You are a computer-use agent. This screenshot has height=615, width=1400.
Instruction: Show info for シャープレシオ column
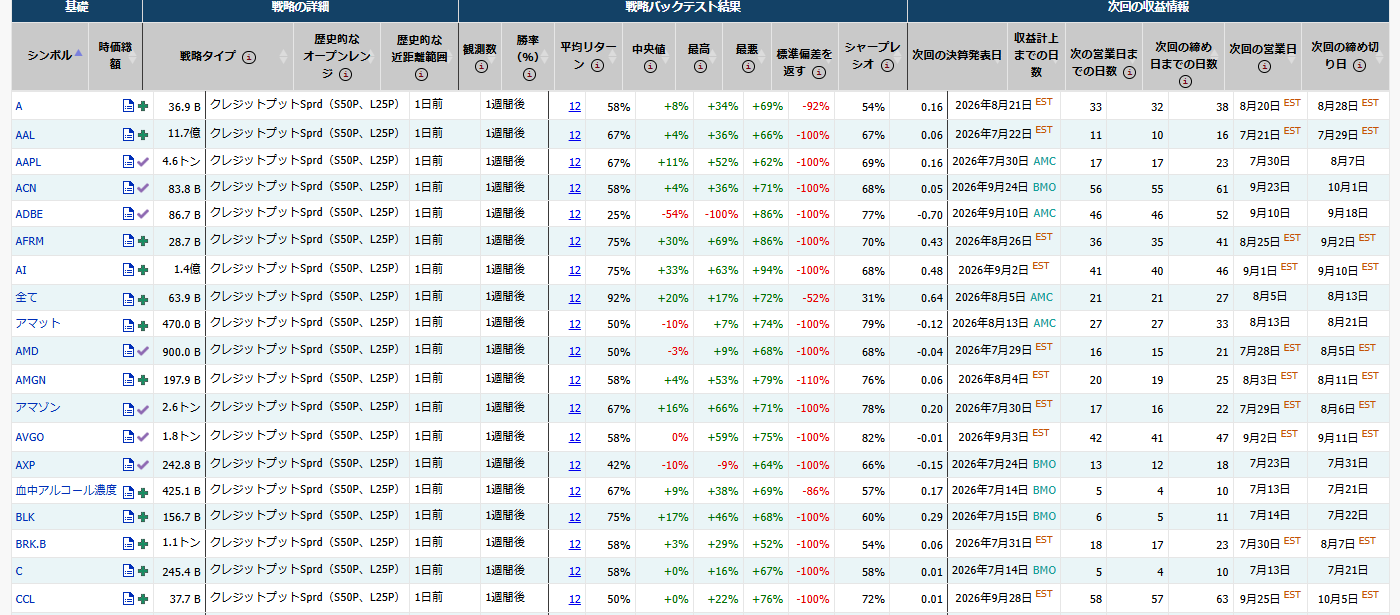(x=886, y=64)
